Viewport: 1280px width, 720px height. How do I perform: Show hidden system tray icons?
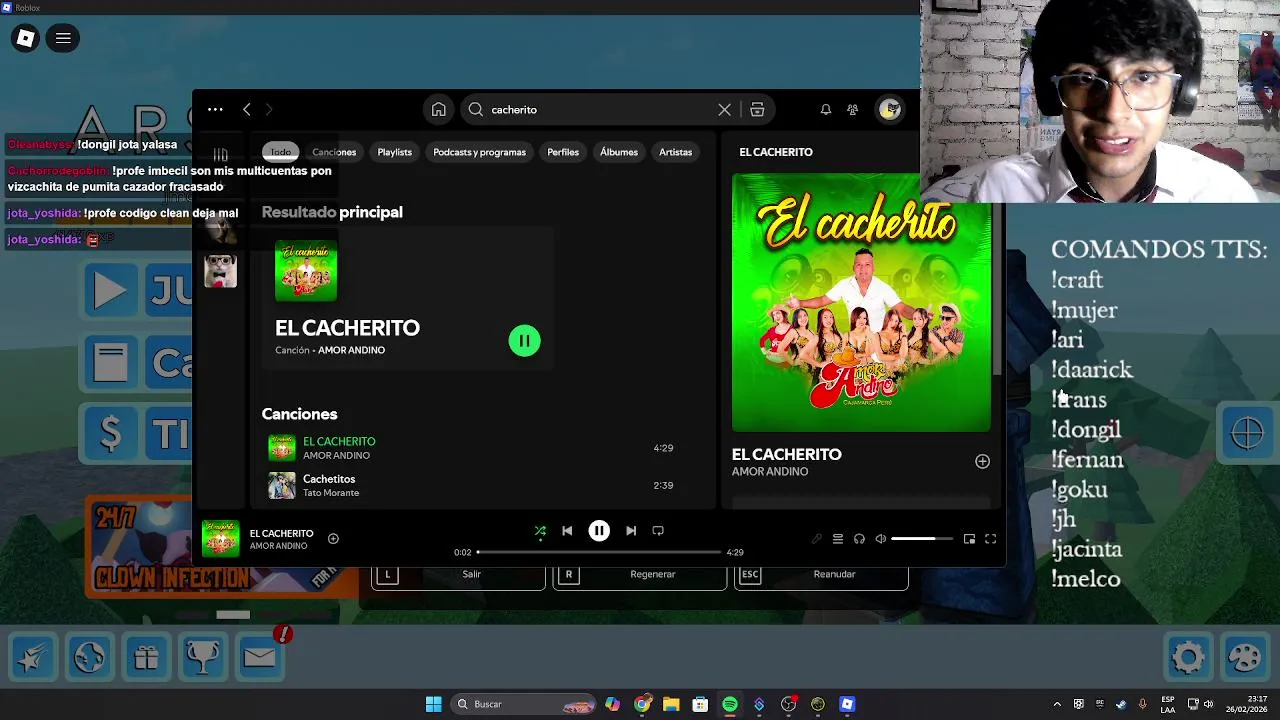coord(1057,704)
